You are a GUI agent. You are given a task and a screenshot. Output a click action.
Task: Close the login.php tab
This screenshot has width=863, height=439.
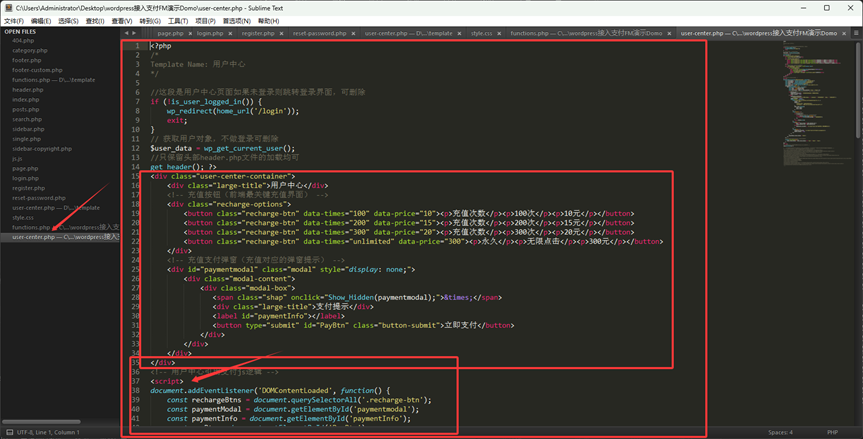coord(230,34)
